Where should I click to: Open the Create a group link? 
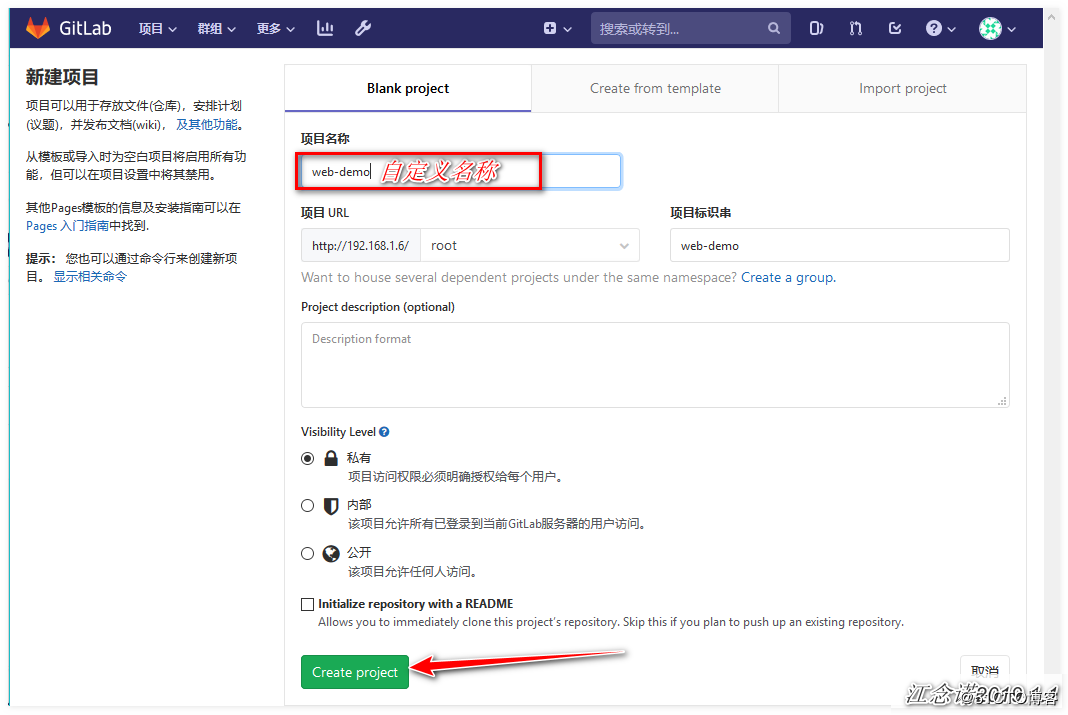click(788, 277)
